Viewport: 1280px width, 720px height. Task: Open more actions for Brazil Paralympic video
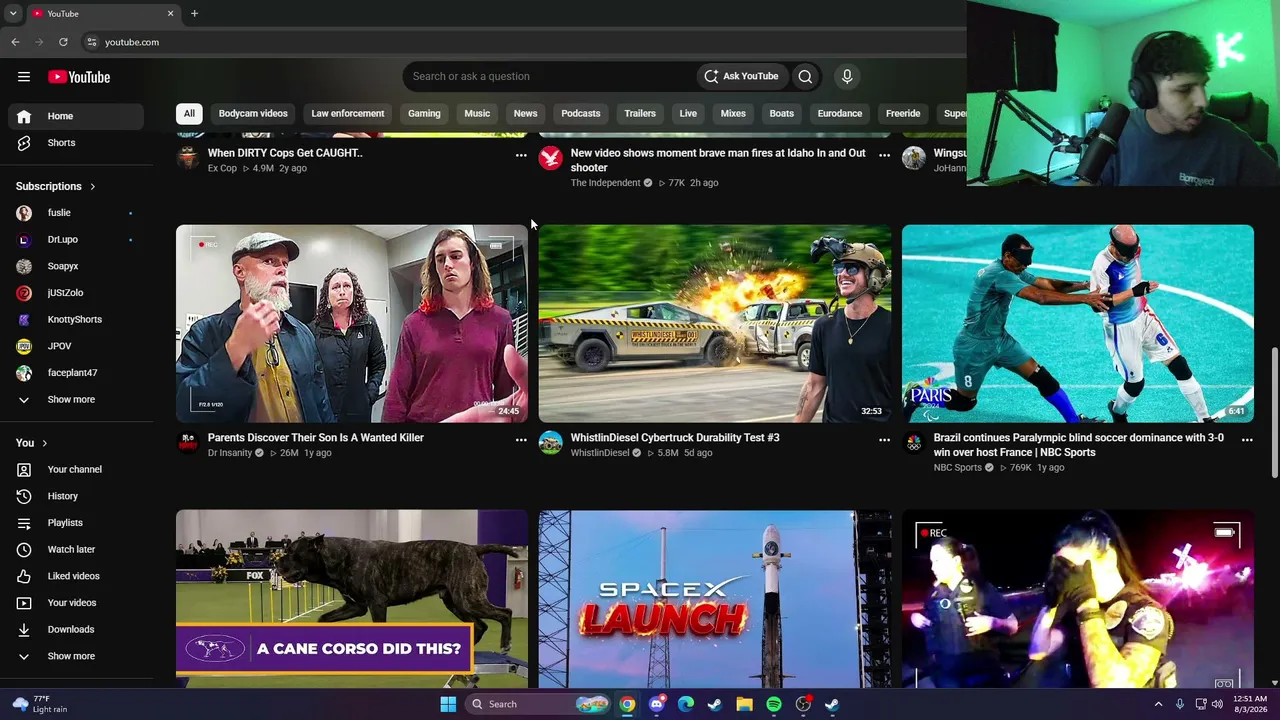click(1247, 440)
